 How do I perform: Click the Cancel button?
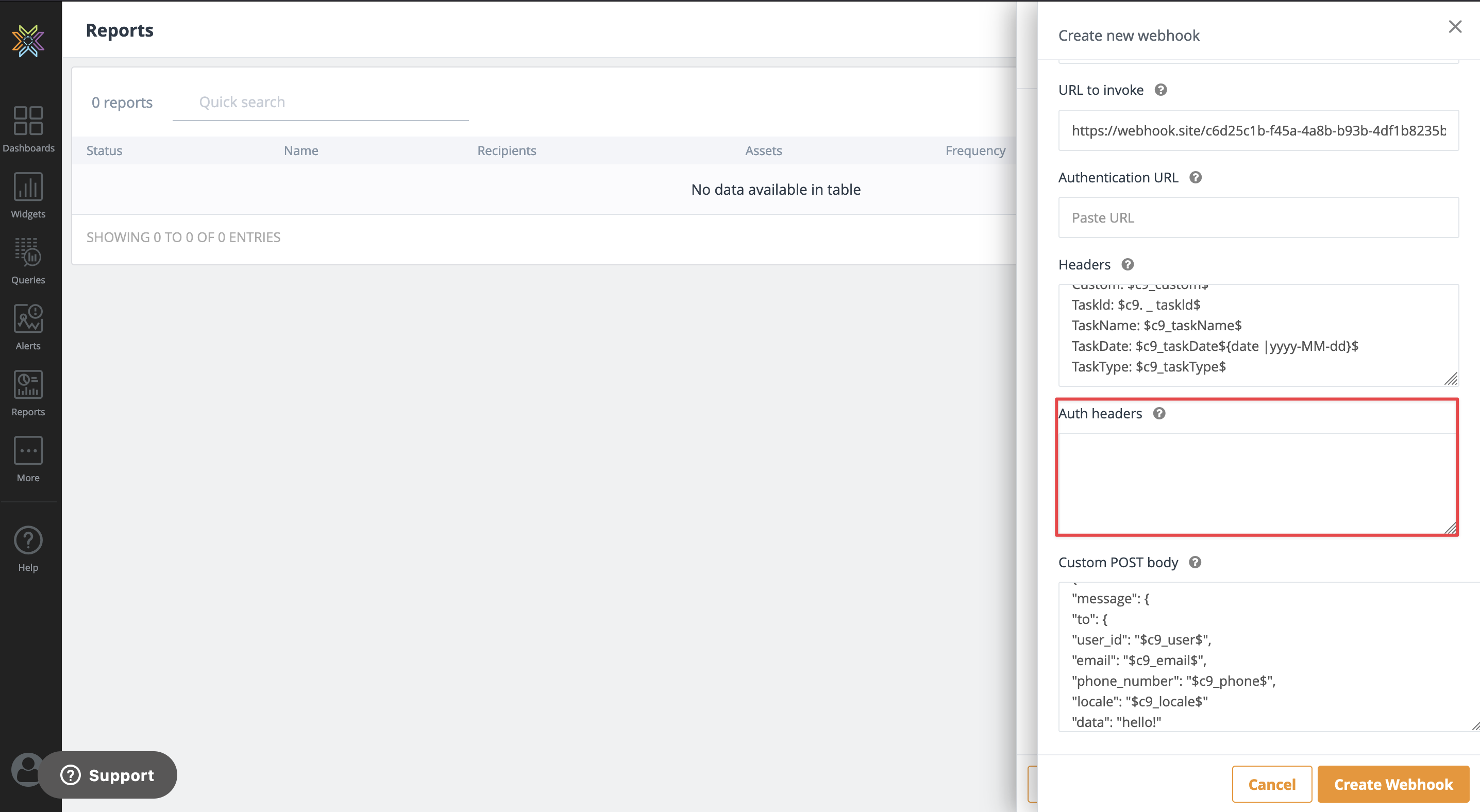point(1271,784)
